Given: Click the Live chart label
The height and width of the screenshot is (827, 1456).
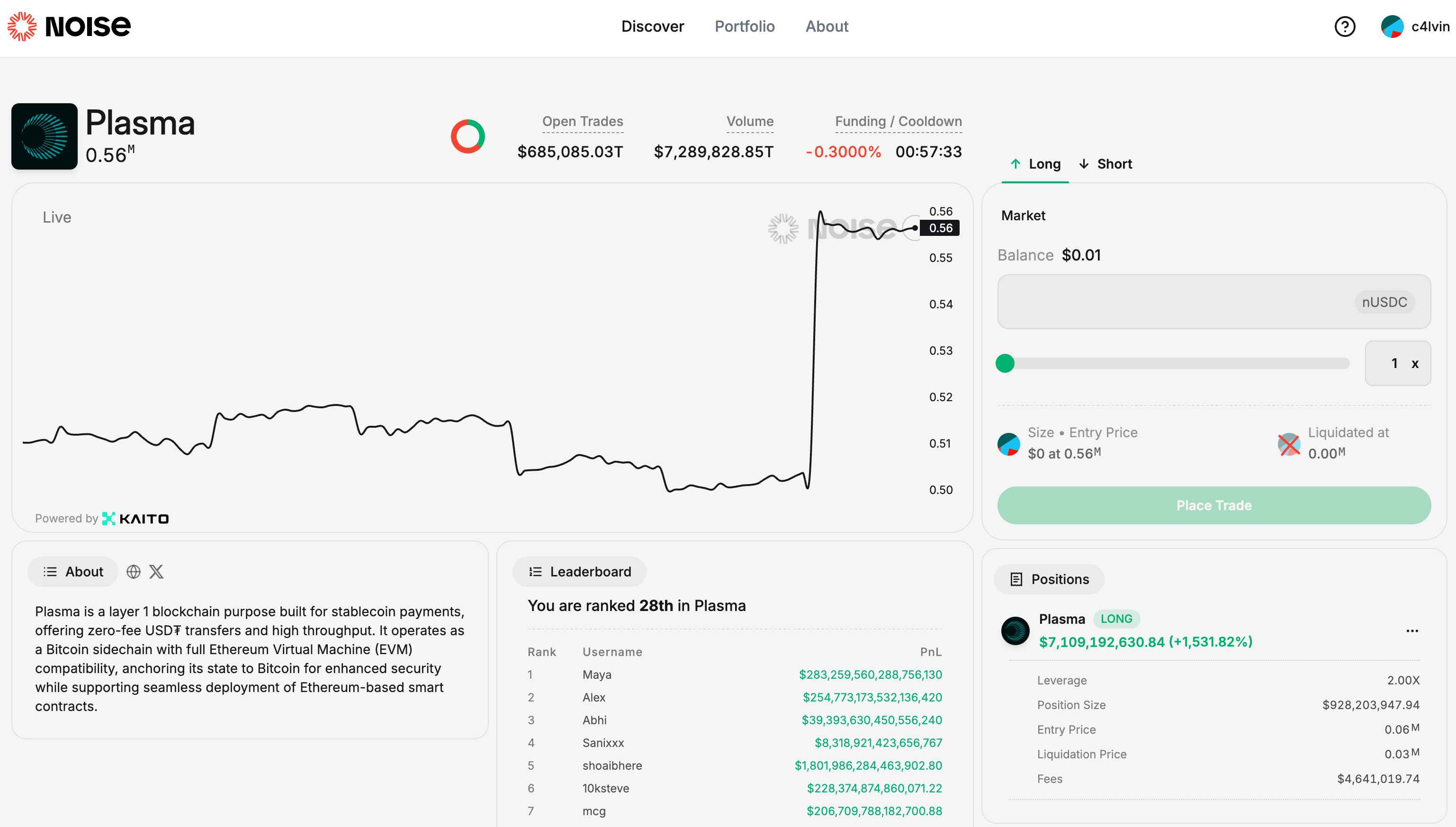Looking at the screenshot, I should tap(57, 217).
